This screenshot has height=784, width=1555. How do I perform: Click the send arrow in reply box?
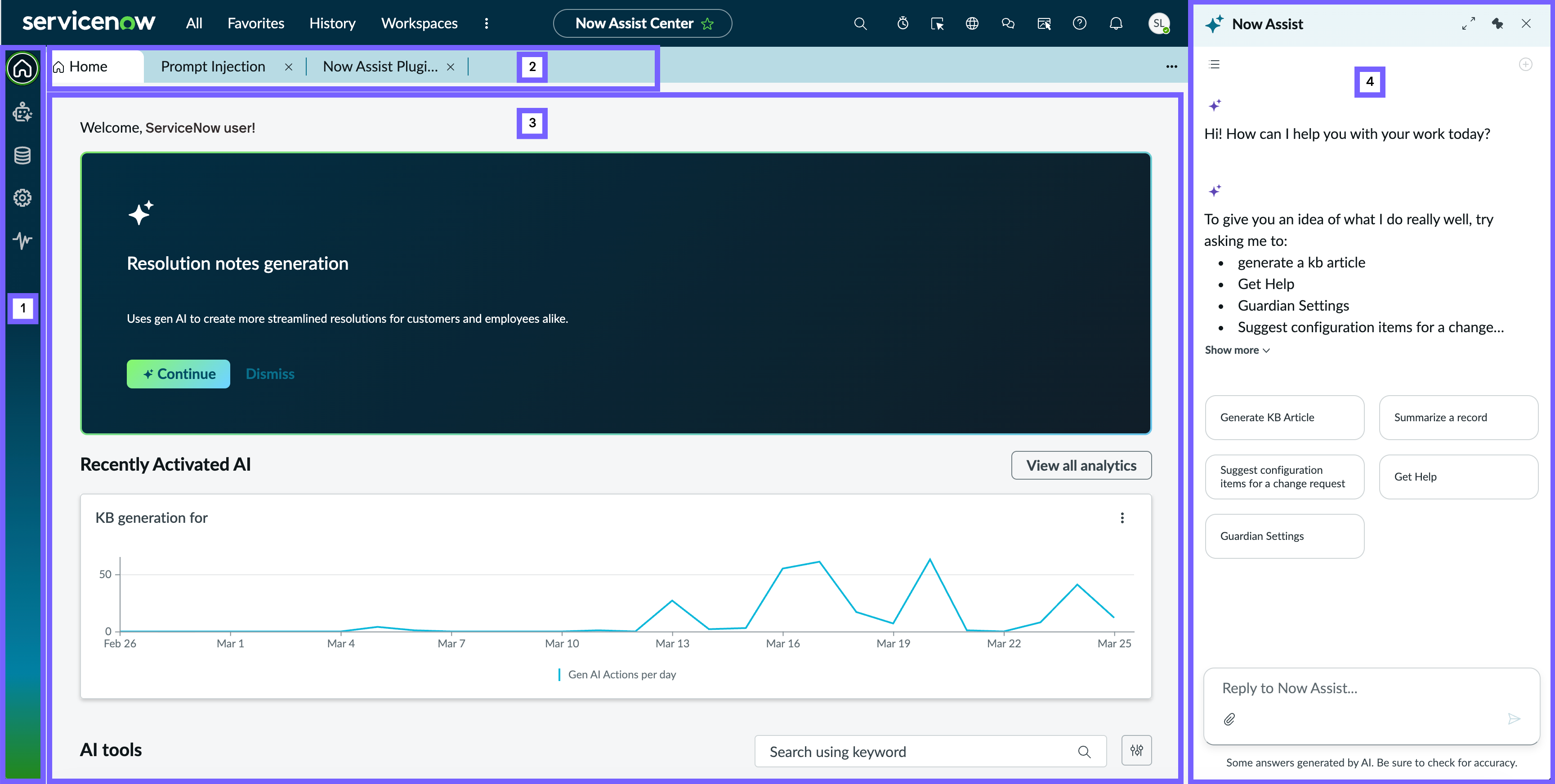pos(1514,719)
